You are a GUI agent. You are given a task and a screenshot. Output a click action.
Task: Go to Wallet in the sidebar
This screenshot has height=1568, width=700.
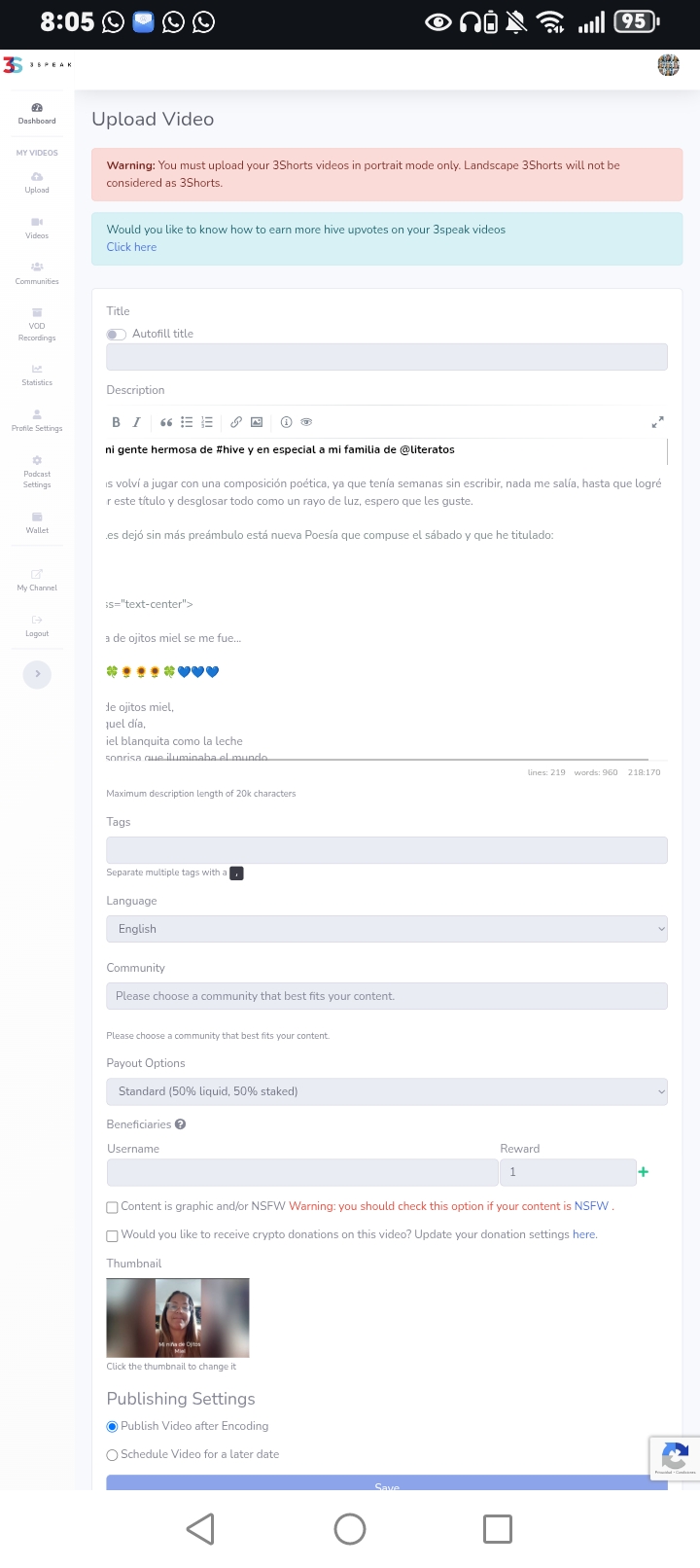pyautogui.click(x=37, y=522)
